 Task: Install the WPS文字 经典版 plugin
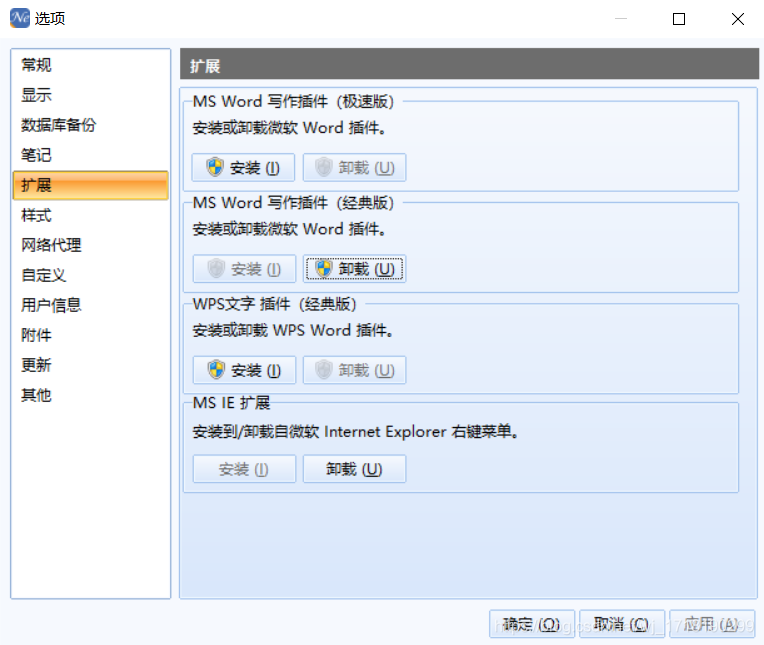pyautogui.click(x=244, y=370)
